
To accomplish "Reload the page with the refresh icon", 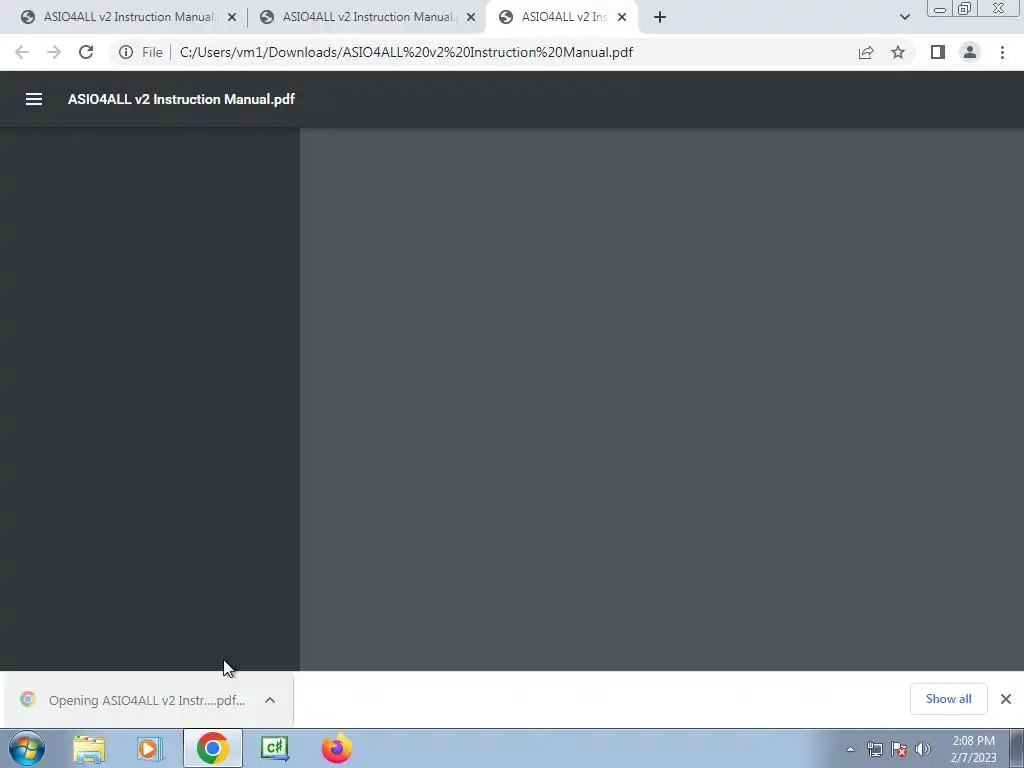I will tap(86, 52).
